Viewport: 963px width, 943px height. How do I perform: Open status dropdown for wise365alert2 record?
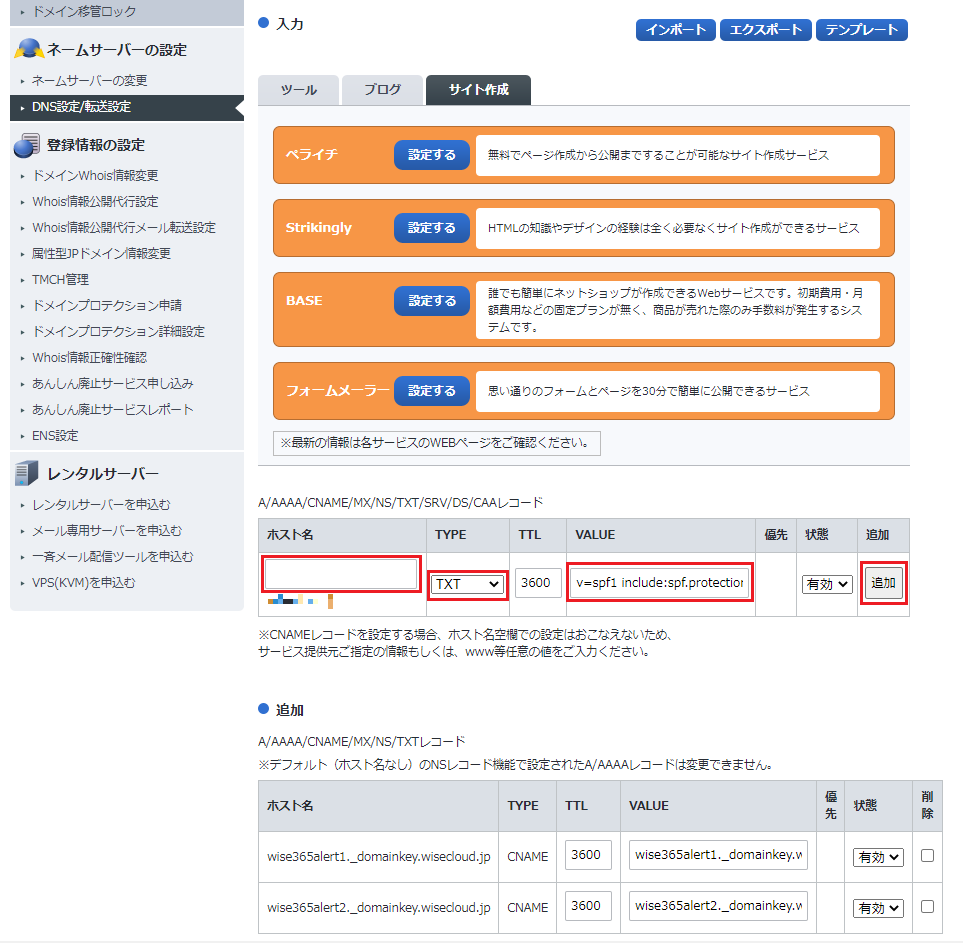coord(878,907)
